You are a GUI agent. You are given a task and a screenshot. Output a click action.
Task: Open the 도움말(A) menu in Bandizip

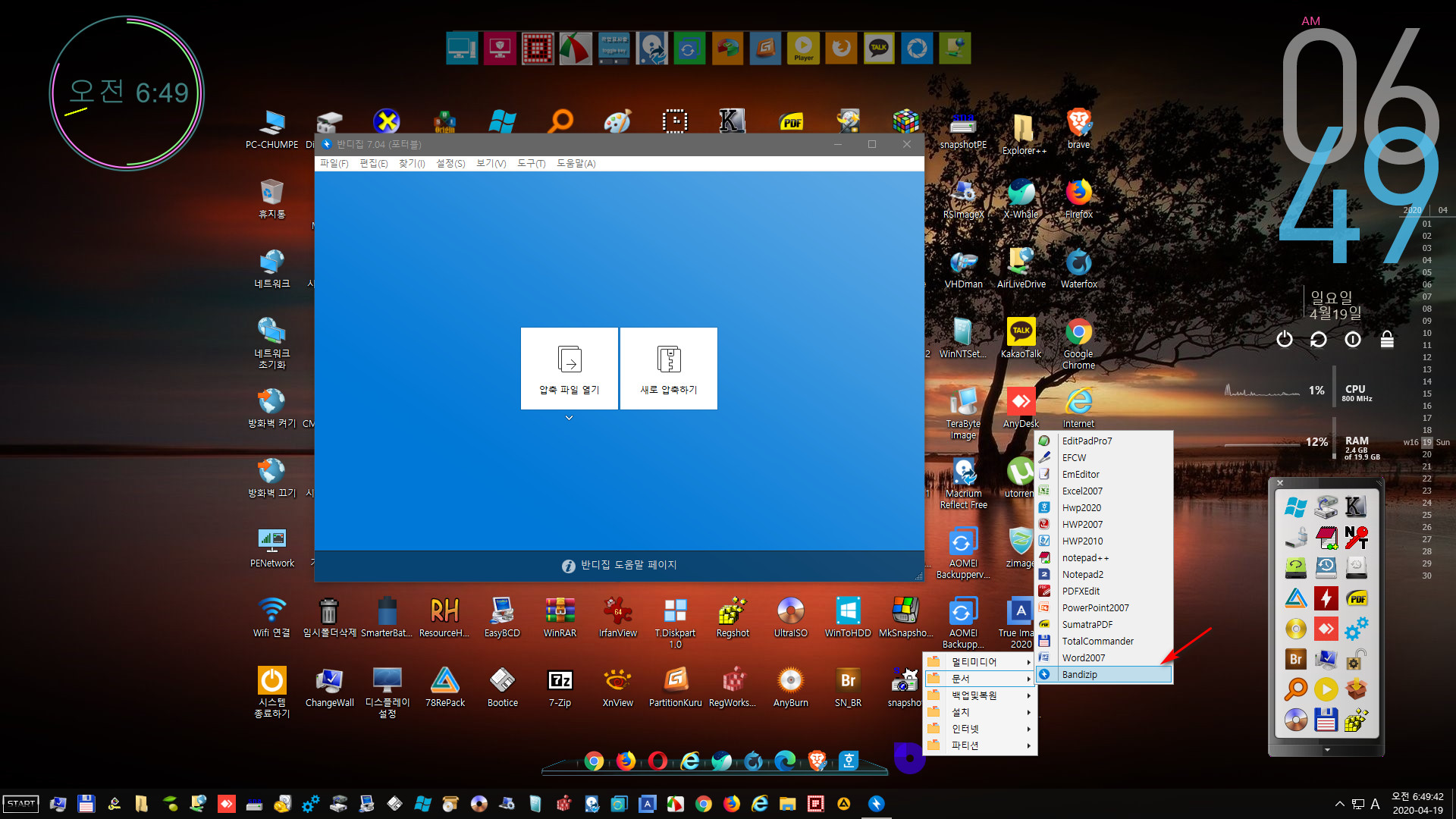(576, 164)
